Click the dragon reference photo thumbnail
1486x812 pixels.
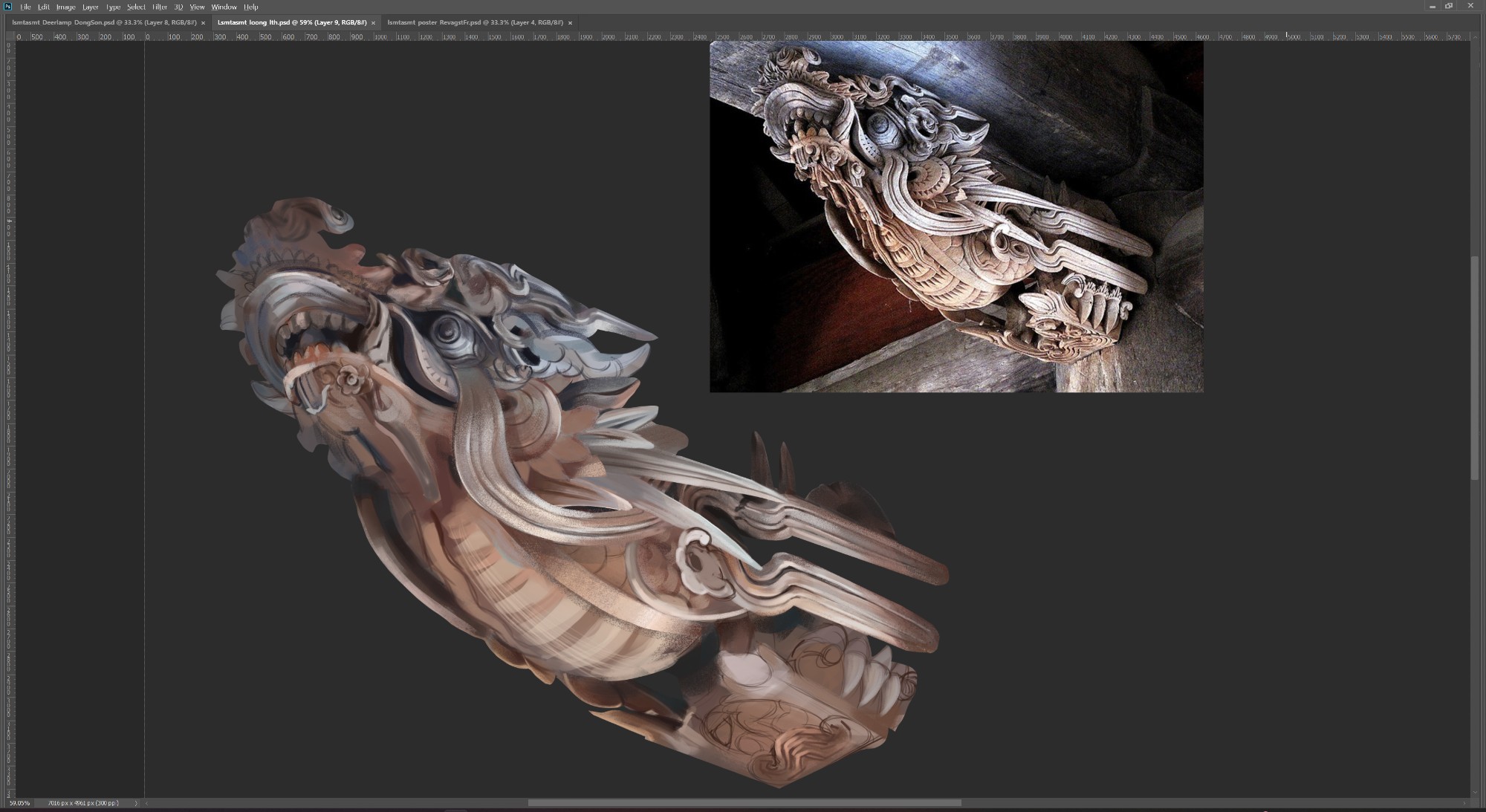click(956, 216)
